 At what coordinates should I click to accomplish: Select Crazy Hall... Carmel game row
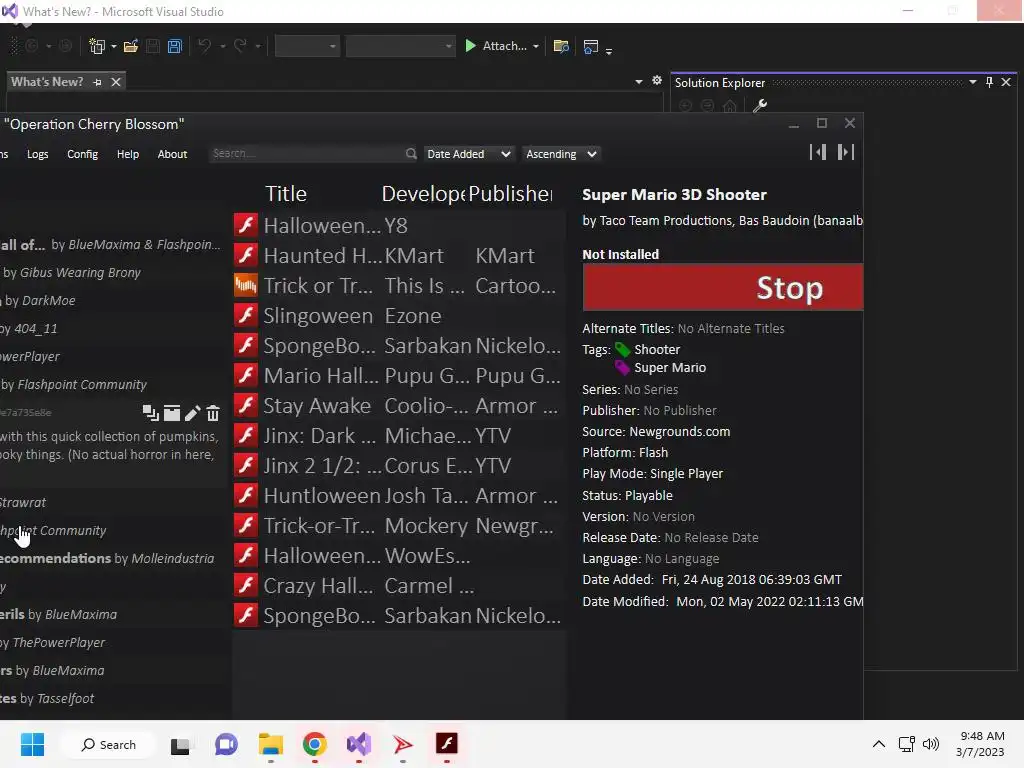point(399,586)
